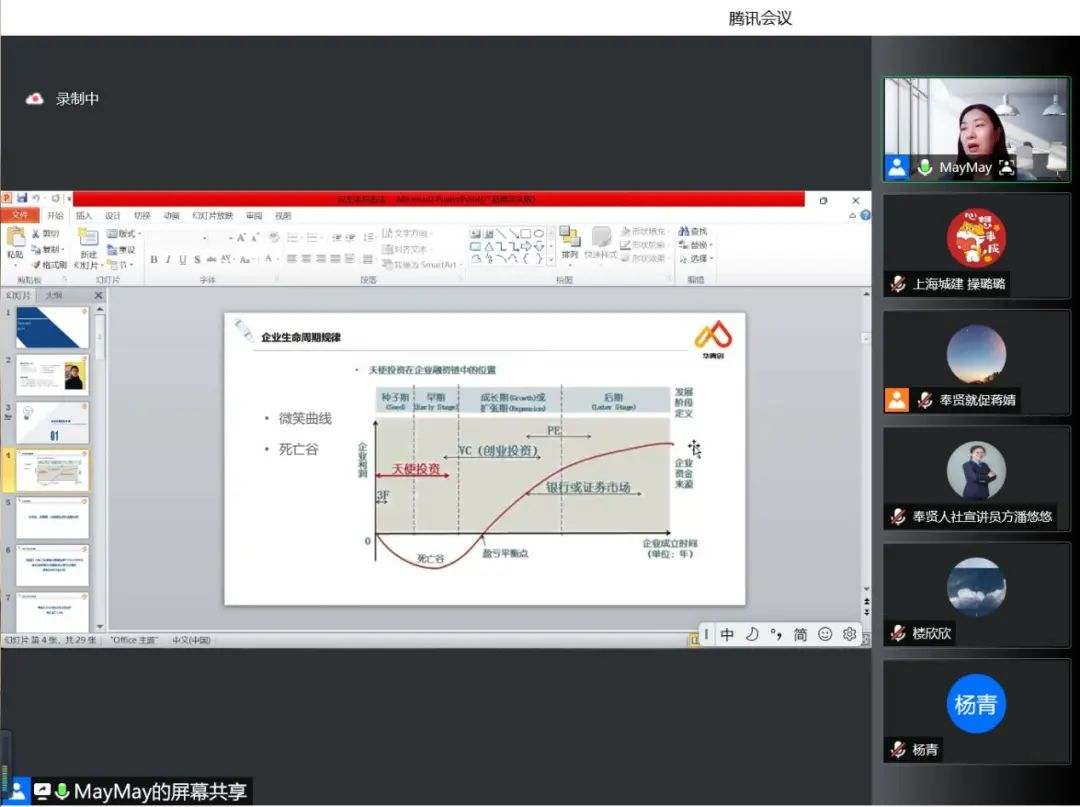Click the New Slide icon
1080x807 pixels.
click(87, 238)
